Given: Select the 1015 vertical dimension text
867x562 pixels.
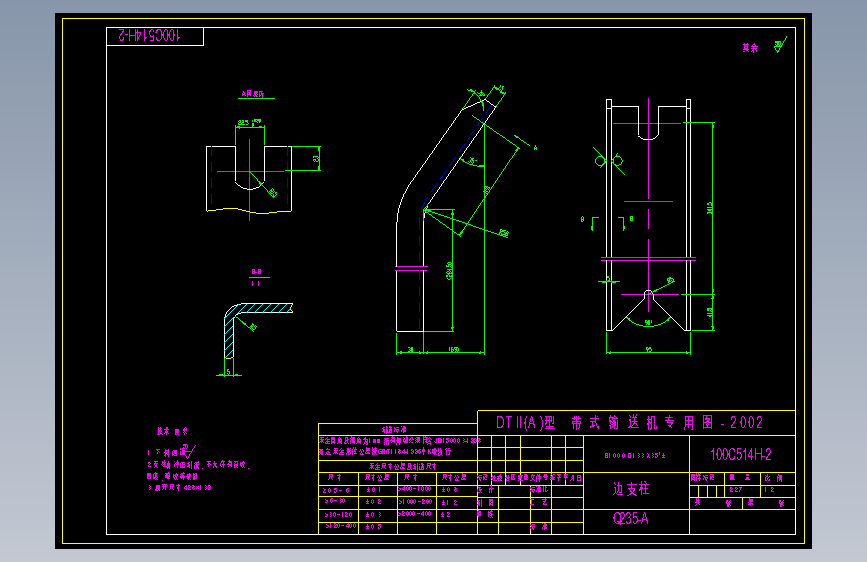Looking at the screenshot, I should [709, 208].
